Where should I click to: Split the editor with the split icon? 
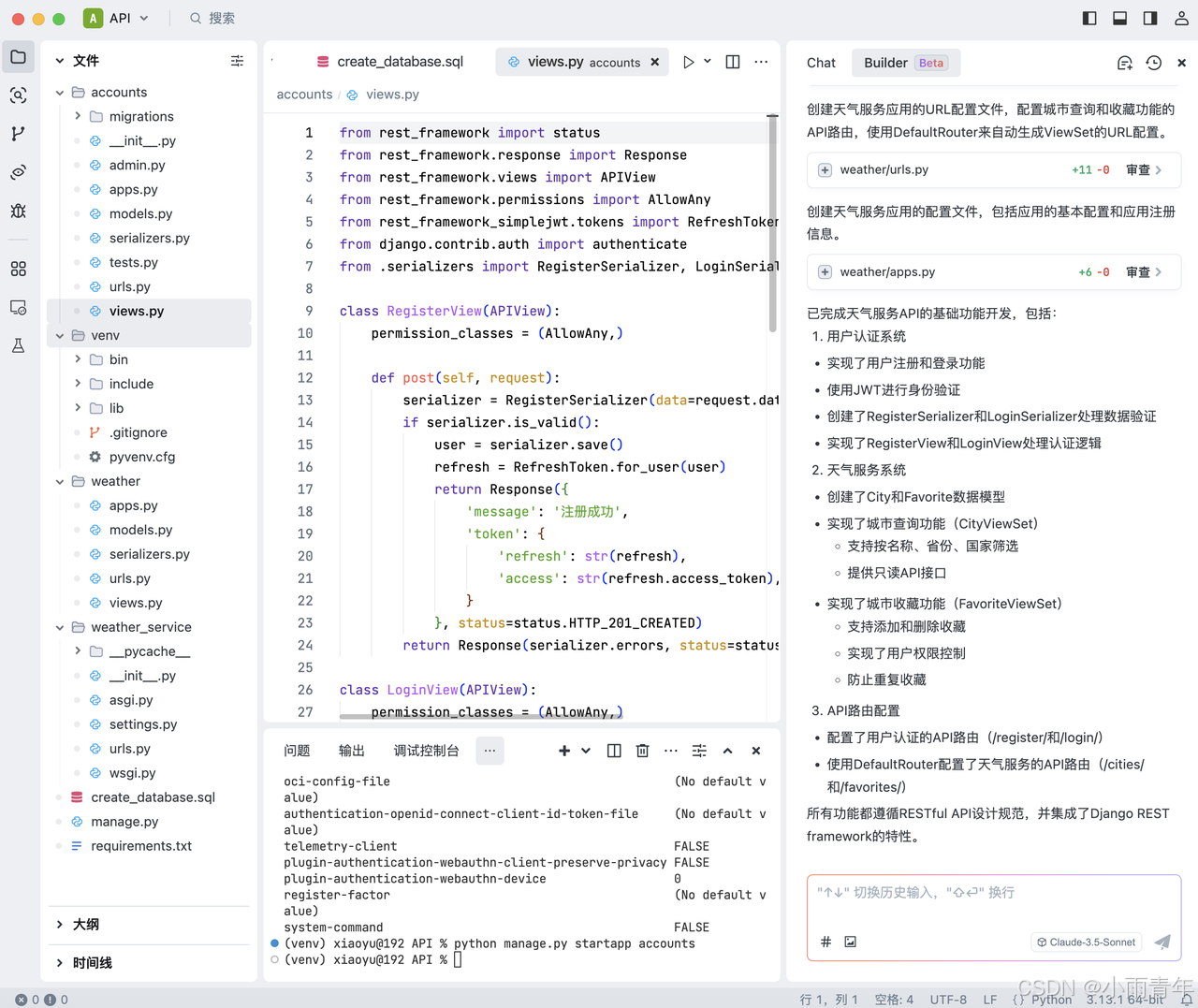pos(733,62)
